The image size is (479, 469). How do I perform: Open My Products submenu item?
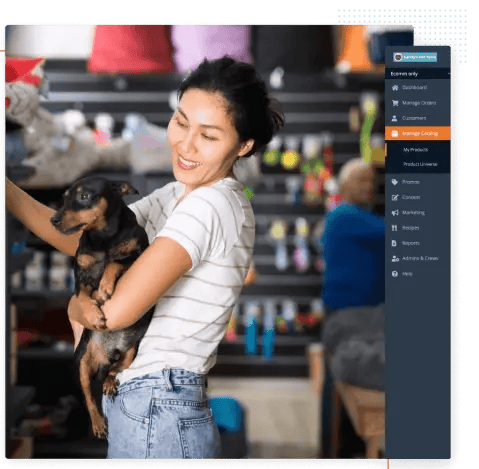pos(415,150)
